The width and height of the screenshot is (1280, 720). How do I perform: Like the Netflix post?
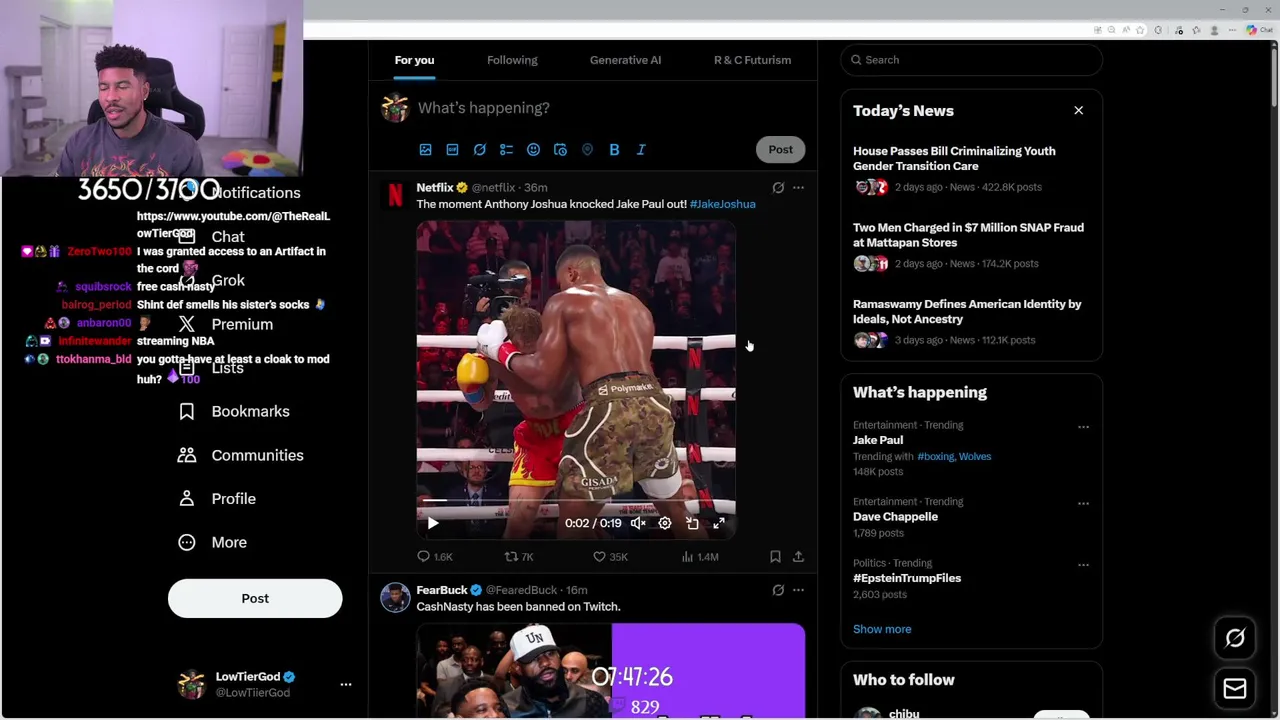coord(610,556)
